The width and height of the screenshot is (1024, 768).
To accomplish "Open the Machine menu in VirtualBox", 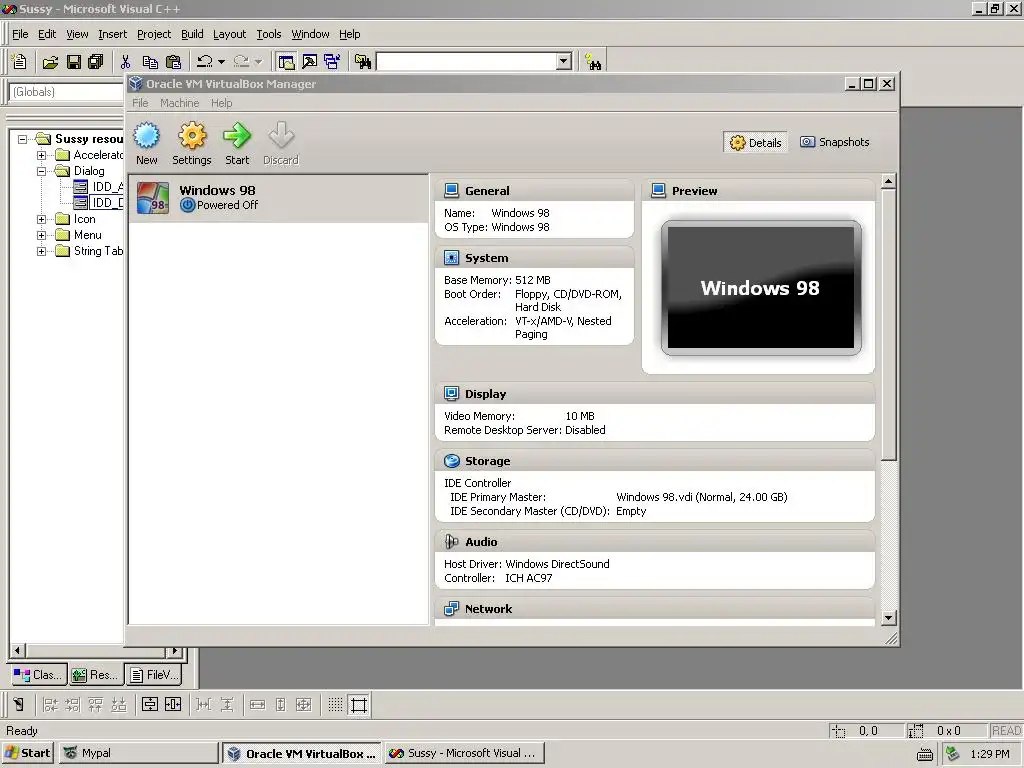I will click(x=180, y=103).
